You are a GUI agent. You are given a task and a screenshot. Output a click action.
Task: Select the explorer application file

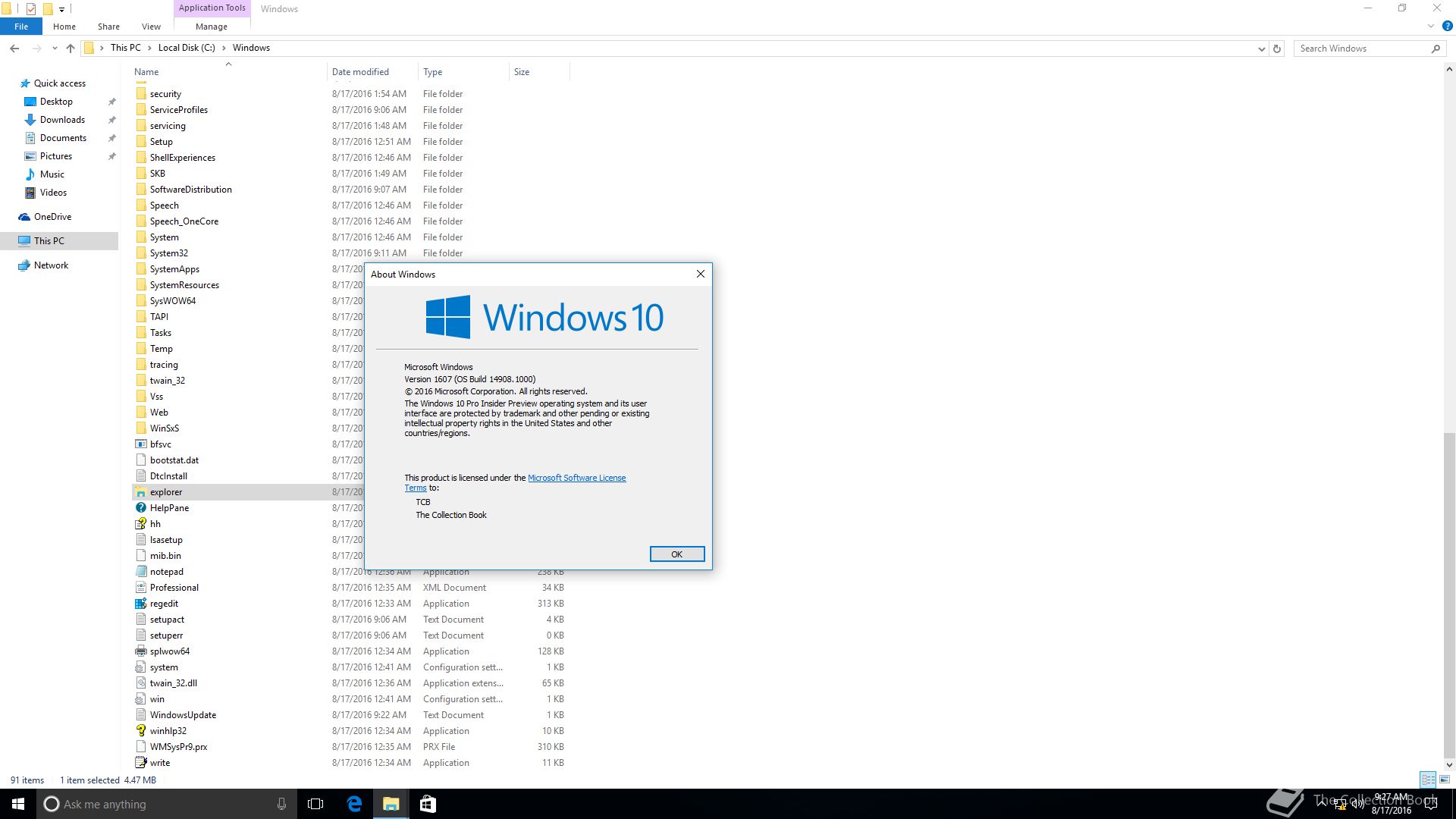[166, 492]
